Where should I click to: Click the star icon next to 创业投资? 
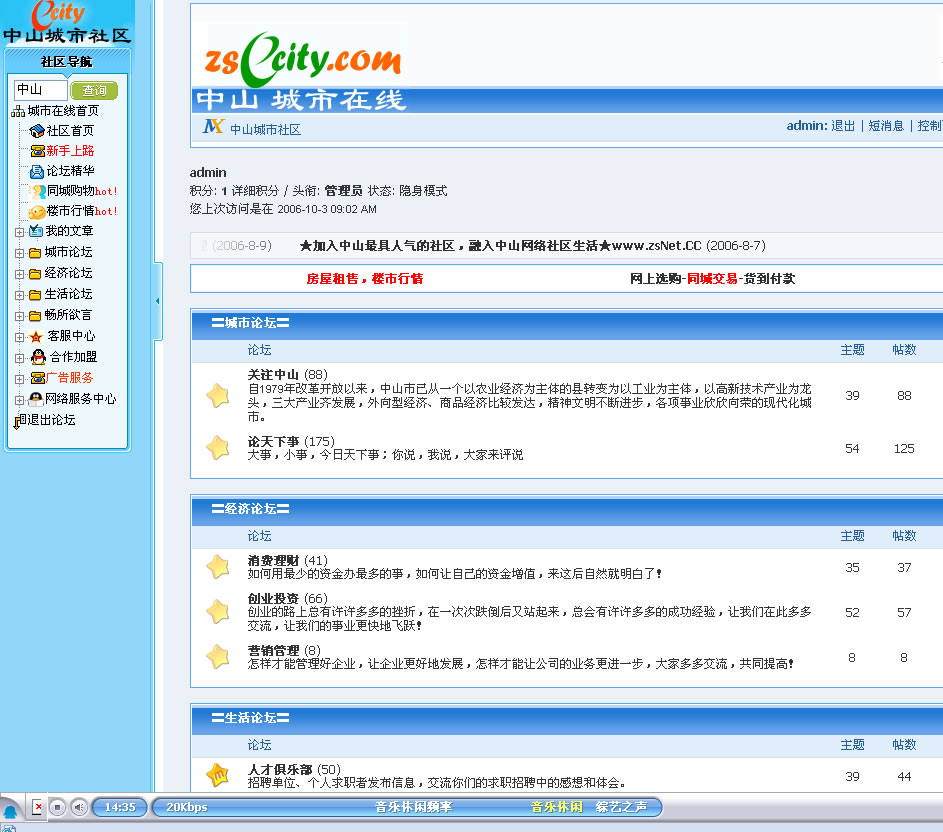coord(218,611)
